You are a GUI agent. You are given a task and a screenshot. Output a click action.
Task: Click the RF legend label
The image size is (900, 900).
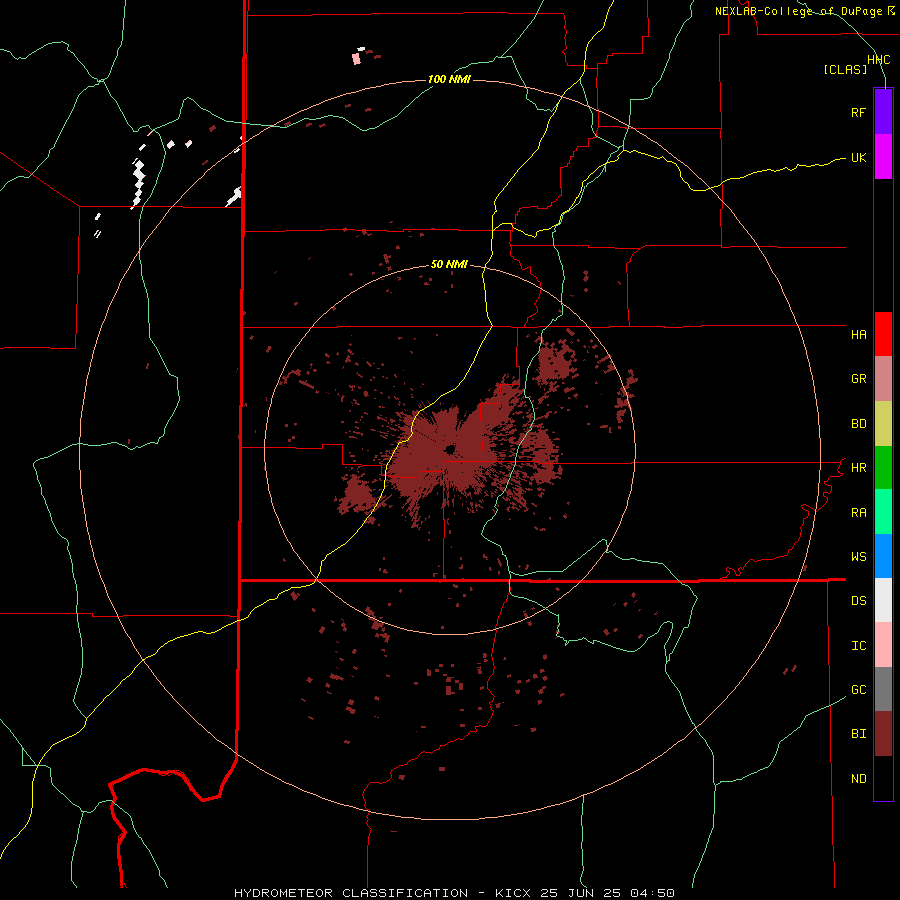click(x=858, y=112)
